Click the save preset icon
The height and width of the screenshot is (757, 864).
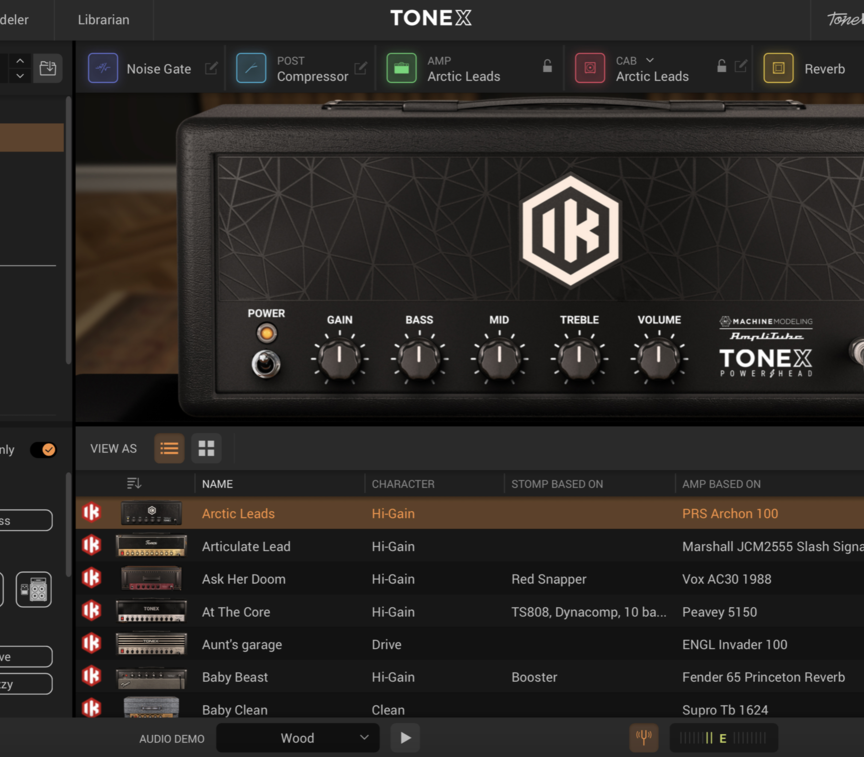coord(48,68)
